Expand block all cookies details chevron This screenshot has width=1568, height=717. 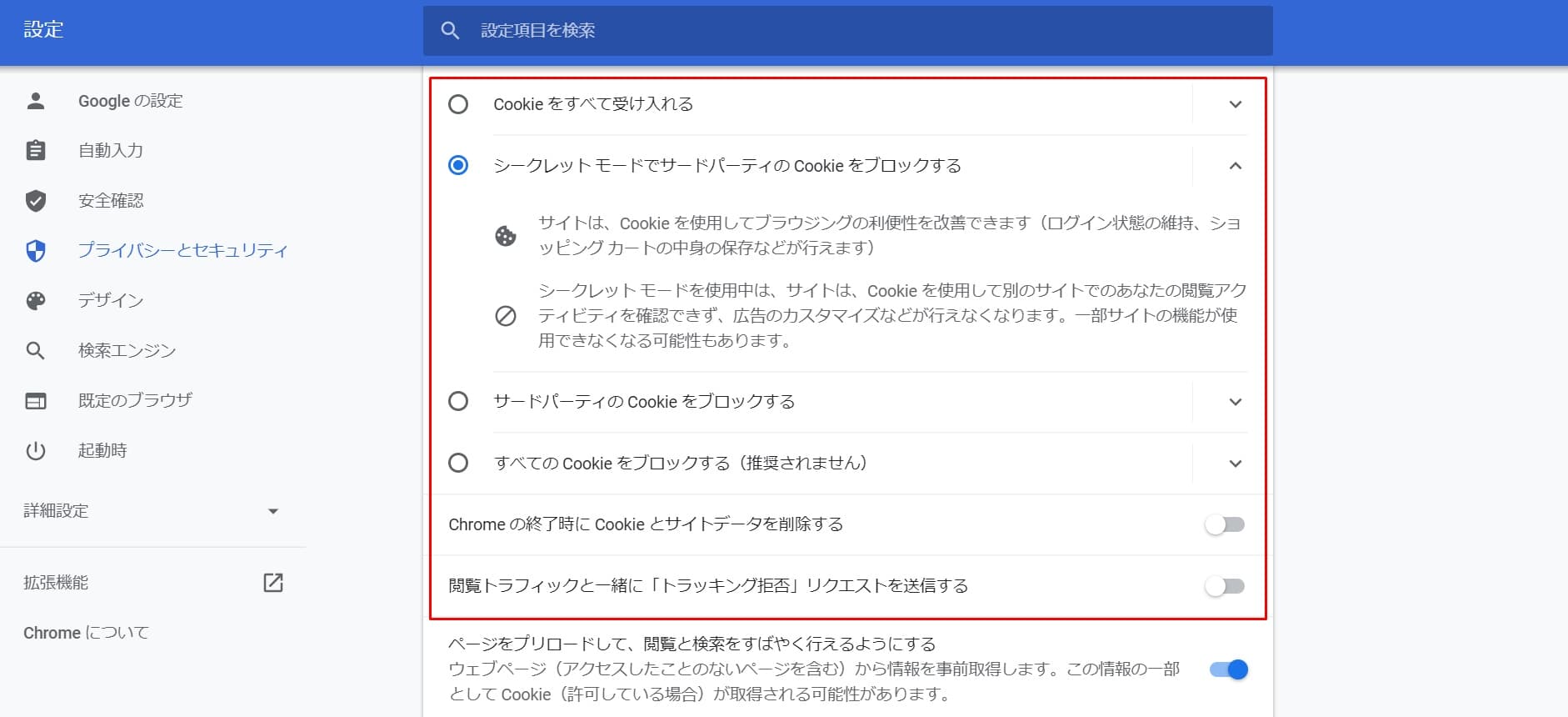[1236, 463]
